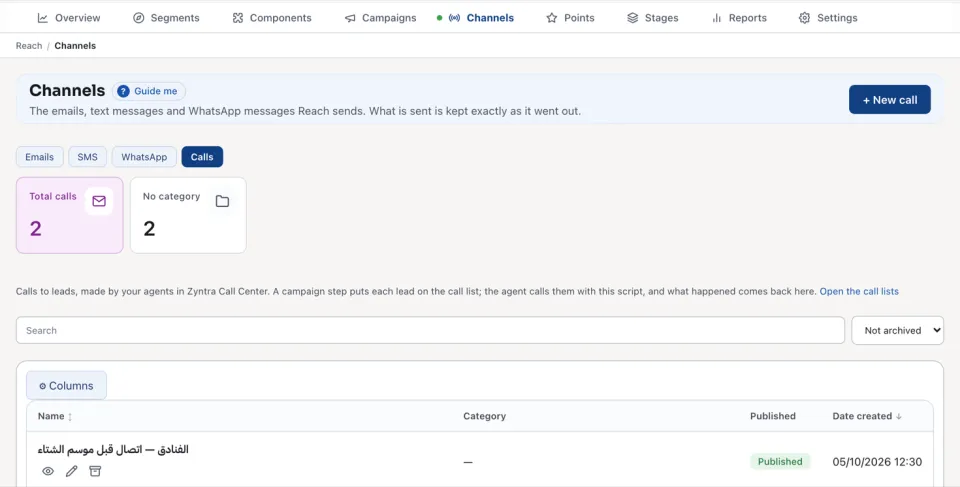Click the Category column header

click(484, 416)
